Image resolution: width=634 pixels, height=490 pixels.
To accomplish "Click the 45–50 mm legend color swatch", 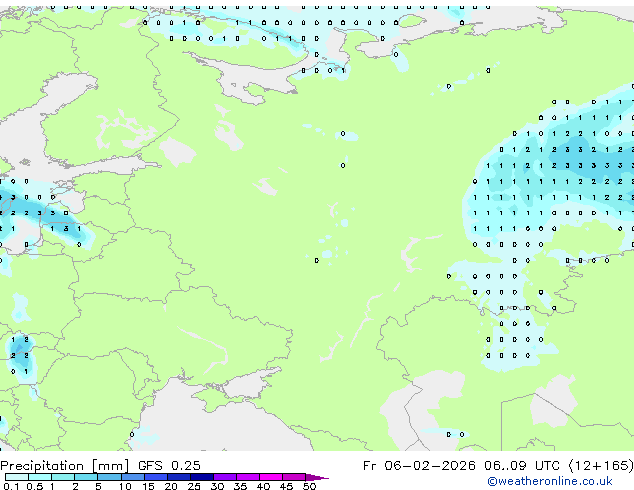I will (x=294, y=477).
